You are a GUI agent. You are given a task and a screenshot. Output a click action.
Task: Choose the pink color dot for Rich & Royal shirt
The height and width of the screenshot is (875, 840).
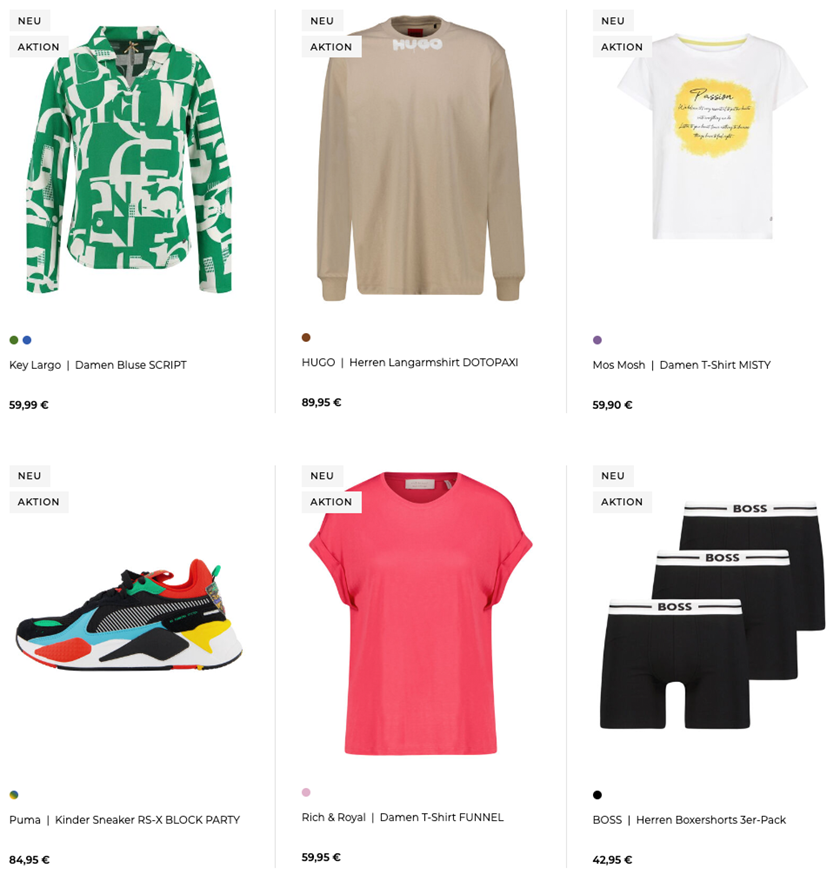[x=306, y=792]
